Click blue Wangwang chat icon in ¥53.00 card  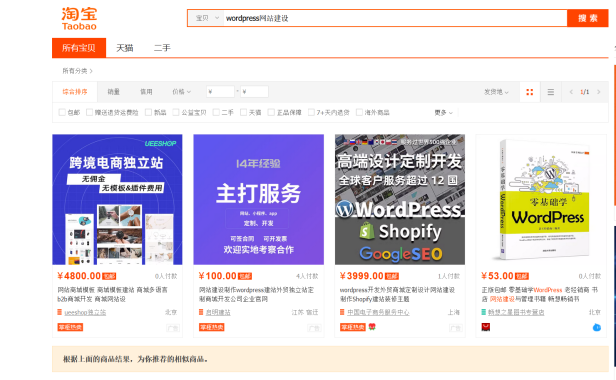[x=597, y=327]
